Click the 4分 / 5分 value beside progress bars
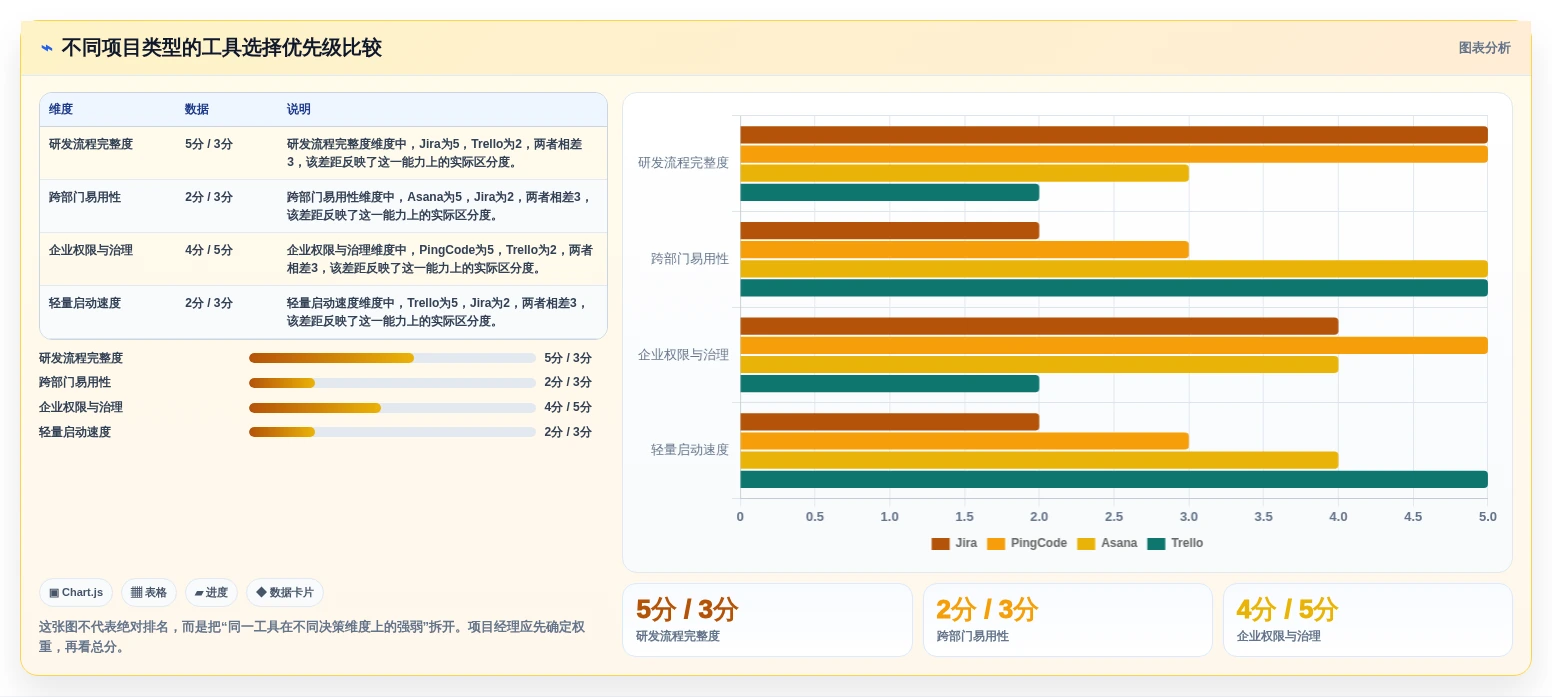Image resolution: width=1552 pixels, height=697 pixels. (x=568, y=408)
